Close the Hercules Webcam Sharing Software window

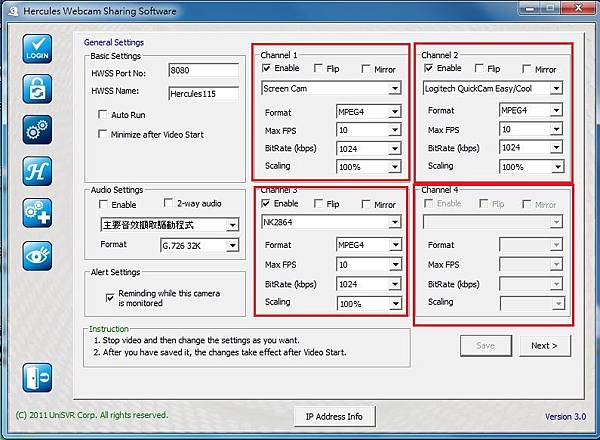(x=579, y=7)
